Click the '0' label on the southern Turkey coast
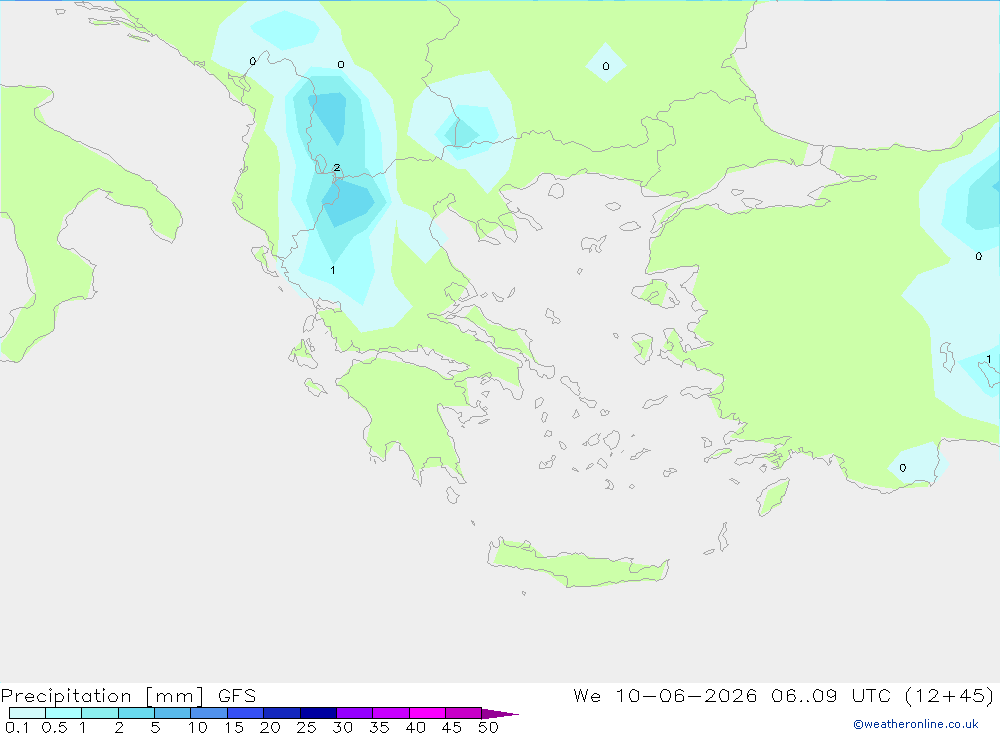 coord(902,468)
